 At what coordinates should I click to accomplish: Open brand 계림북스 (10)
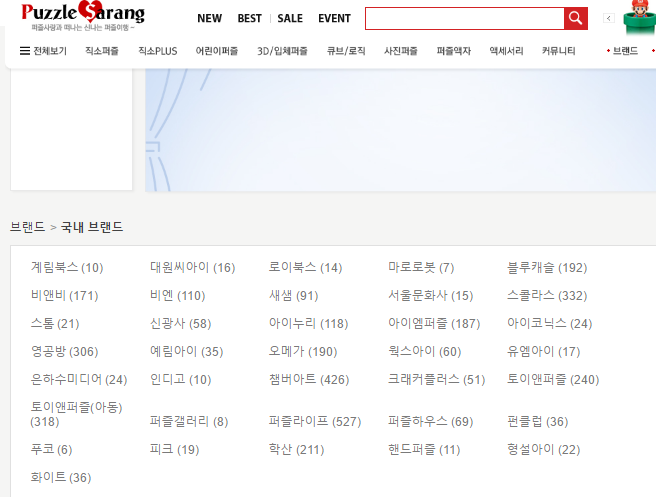pos(67,267)
